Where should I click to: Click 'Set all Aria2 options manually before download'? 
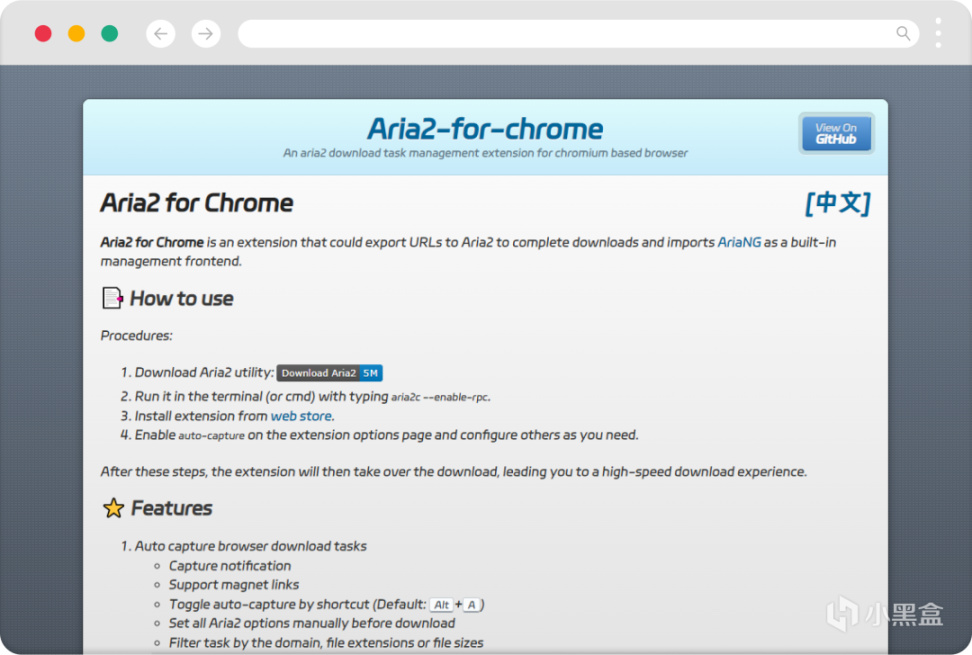(312, 623)
